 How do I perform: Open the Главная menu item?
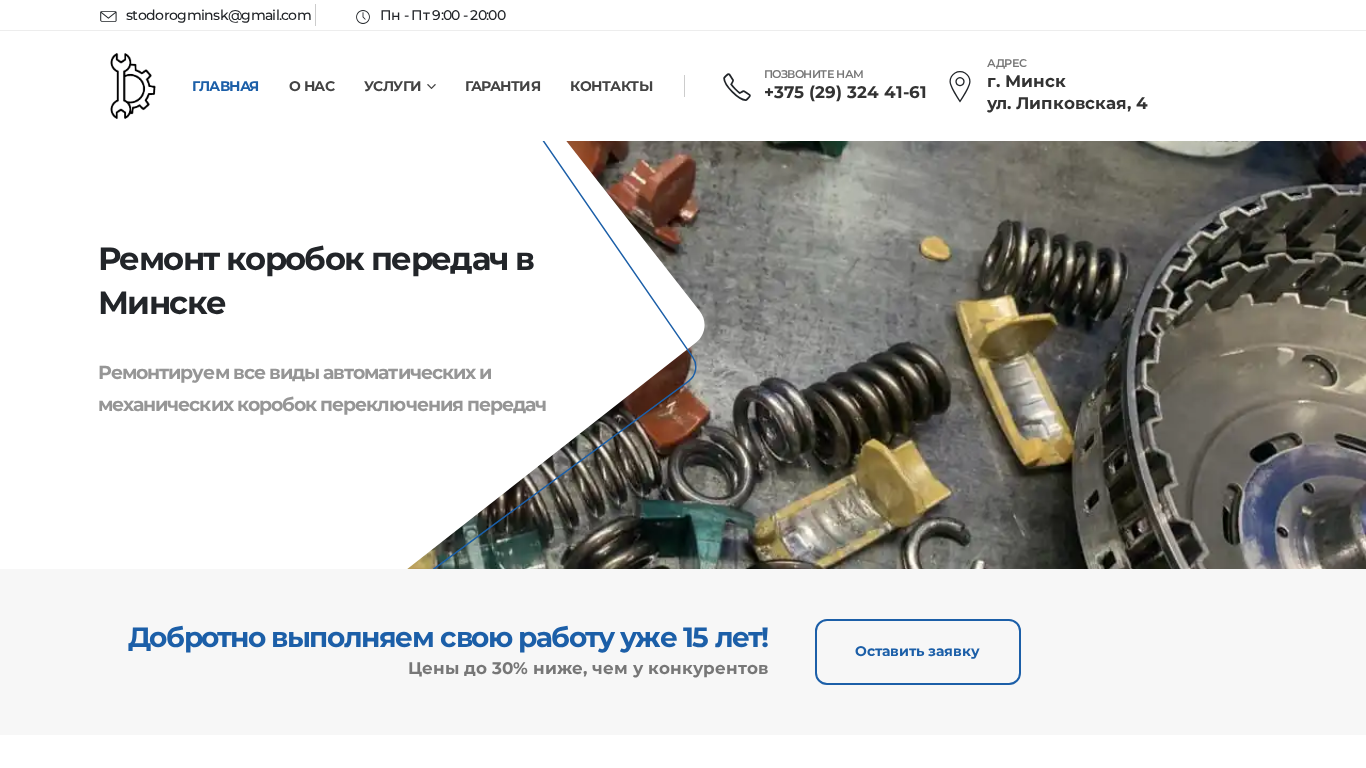click(x=225, y=86)
